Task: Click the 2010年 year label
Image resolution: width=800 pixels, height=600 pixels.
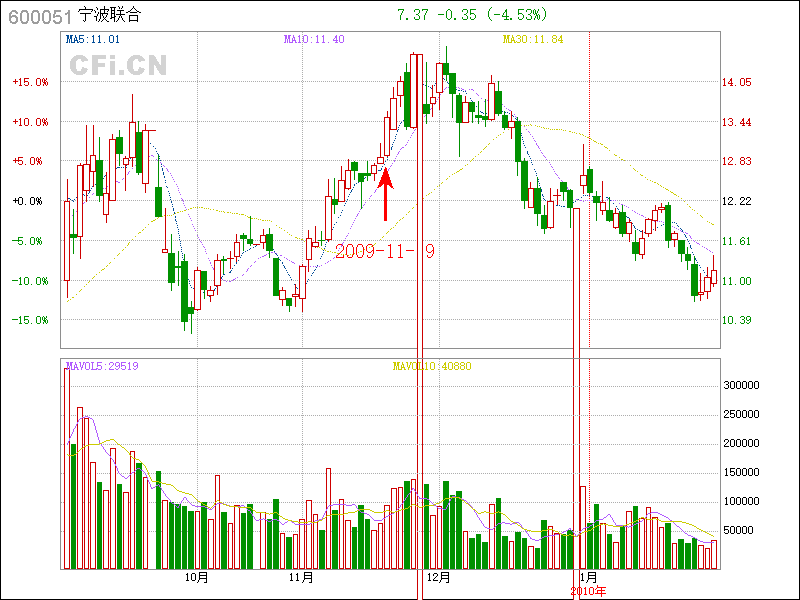Action: pyautogui.click(x=589, y=591)
